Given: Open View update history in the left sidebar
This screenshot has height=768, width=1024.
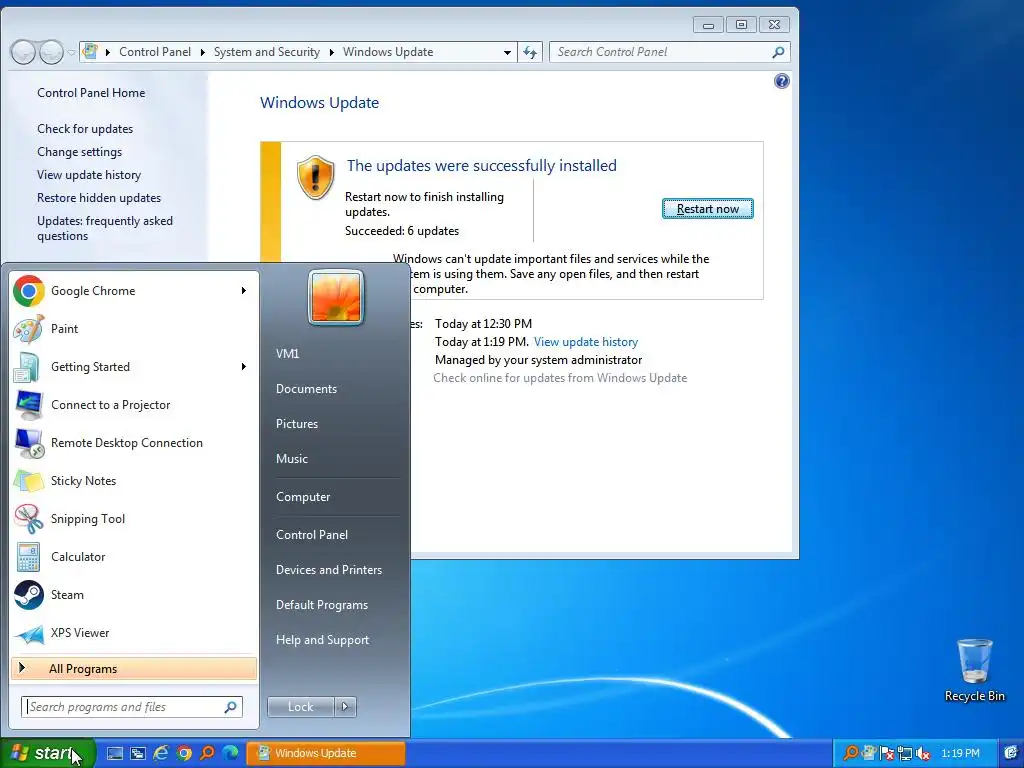Looking at the screenshot, I should pos(89,175).
